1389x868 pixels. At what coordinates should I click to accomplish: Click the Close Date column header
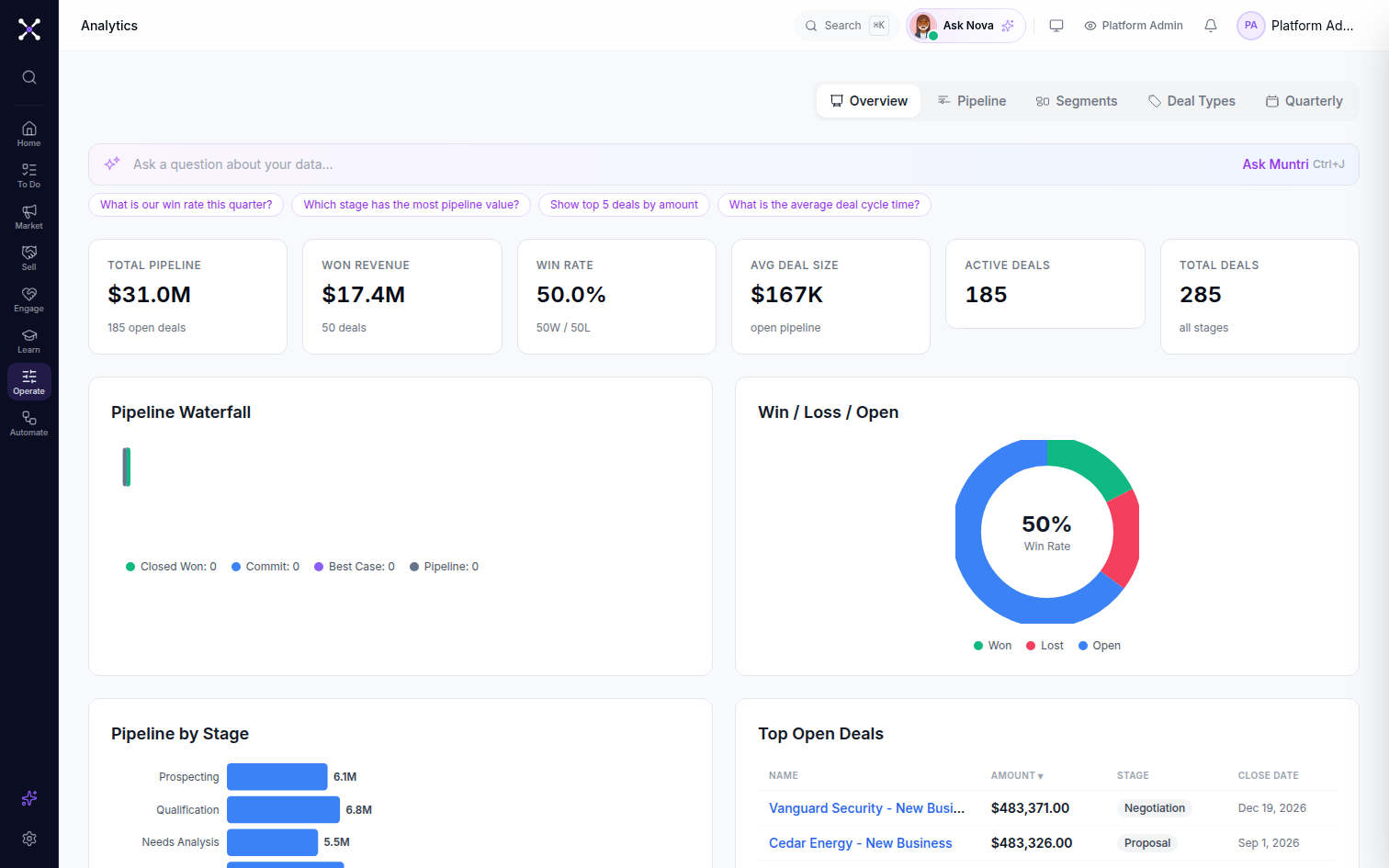[x=1268, y=775]
